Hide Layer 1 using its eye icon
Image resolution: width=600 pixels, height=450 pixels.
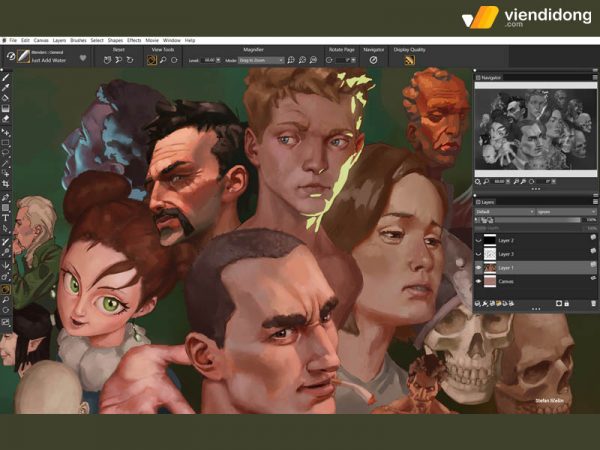478,268
